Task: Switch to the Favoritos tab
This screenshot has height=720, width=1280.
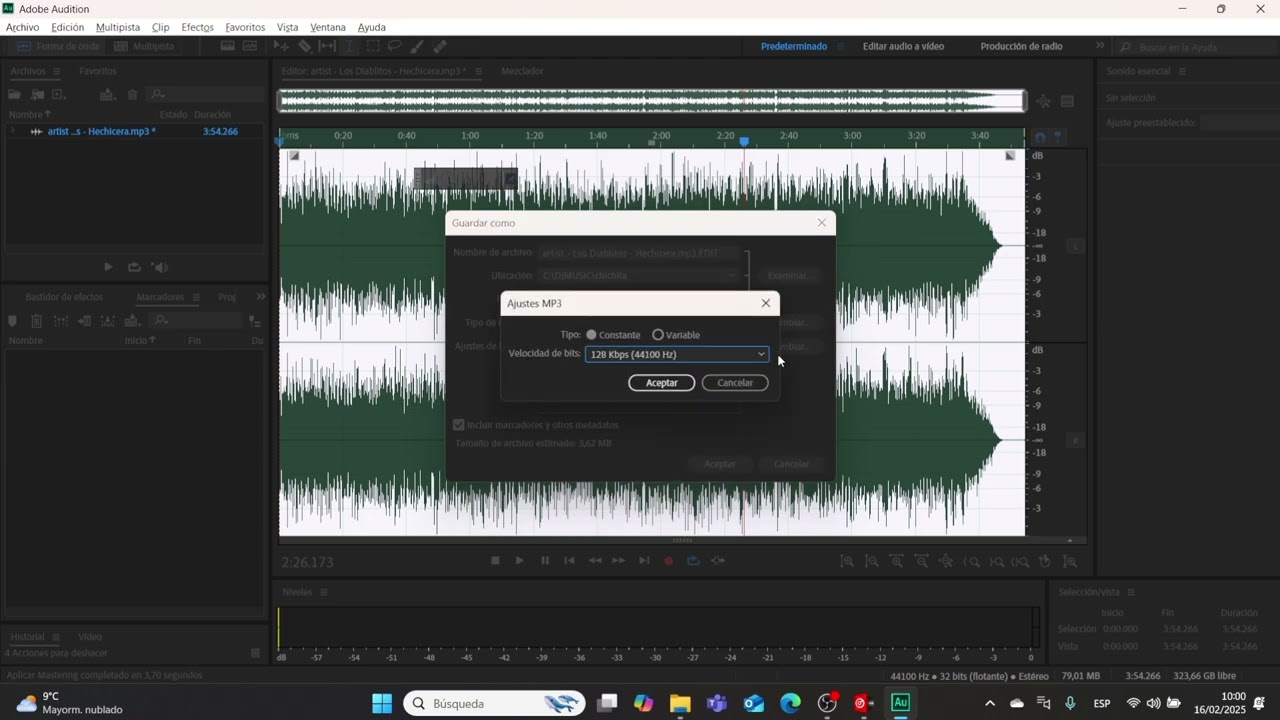Action: coord(98,71)
